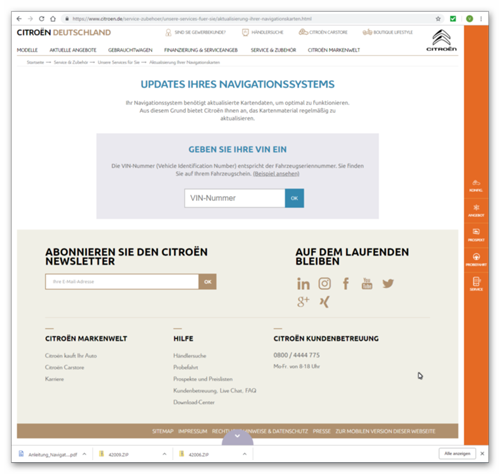Open Zur mobilen Version dieser Webseite link
Viewport: 500px width, 474px height.
[385, 431]
